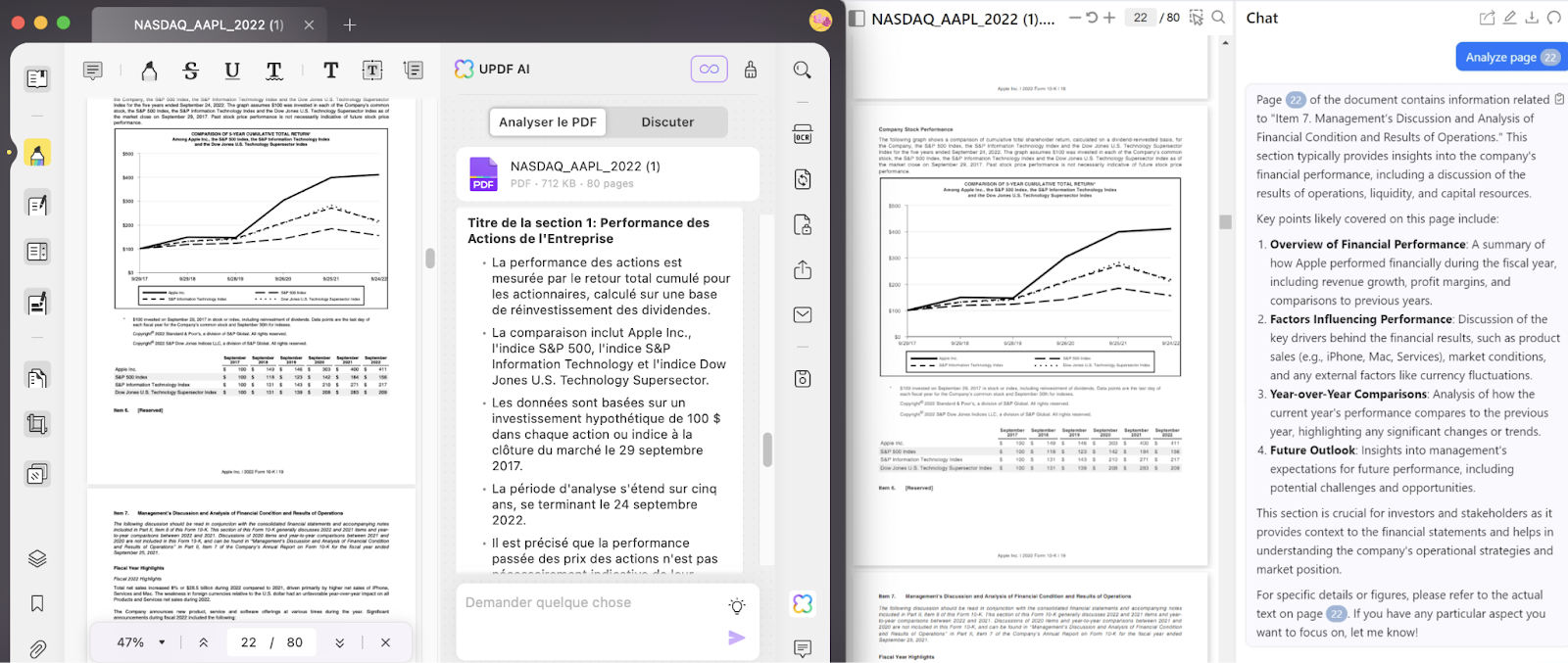Toggle the unlimited infinity mode button
The image size is (1568, 663).
[x=709, y=69]
